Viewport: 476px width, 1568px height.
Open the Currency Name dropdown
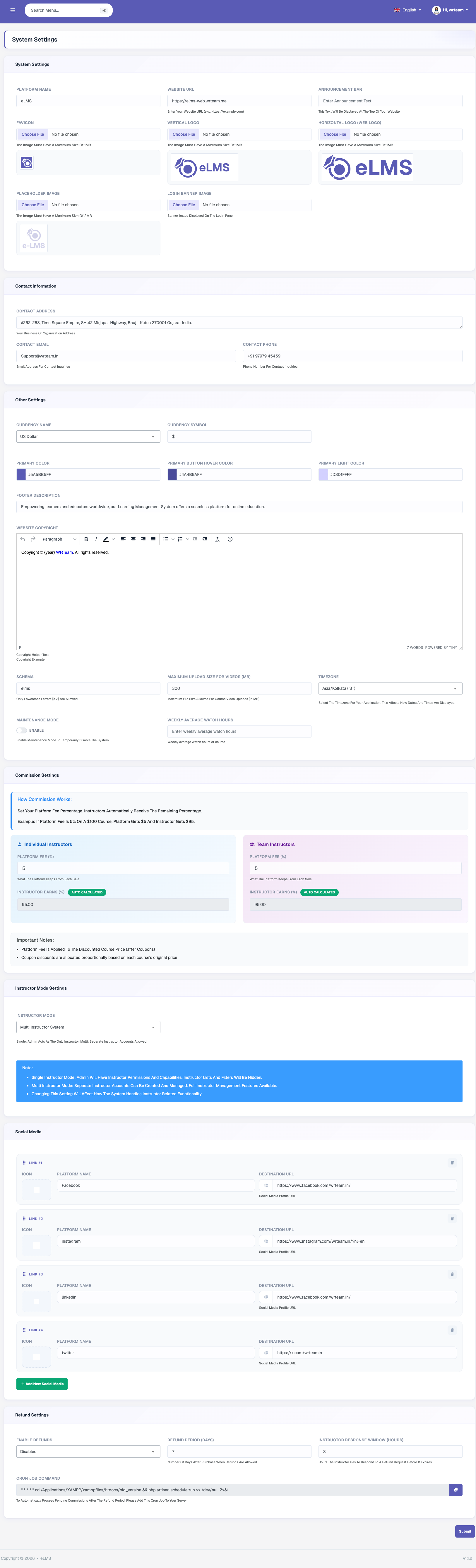[x=88, y=436]
